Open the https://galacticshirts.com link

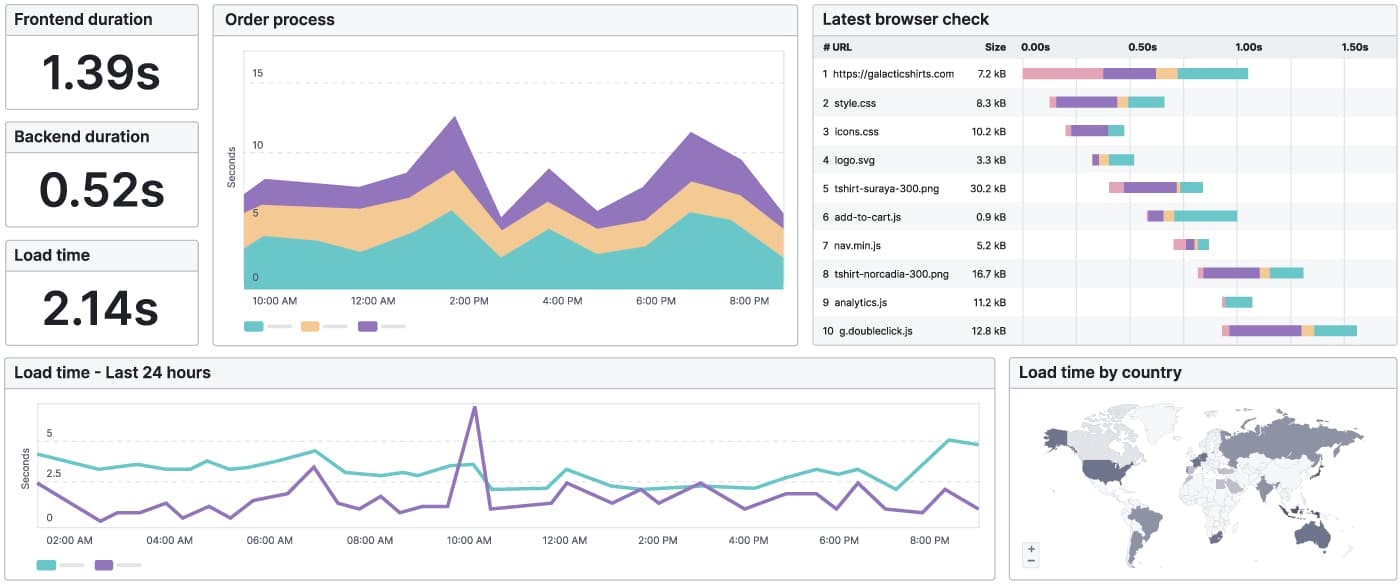(x=896, y=73)
